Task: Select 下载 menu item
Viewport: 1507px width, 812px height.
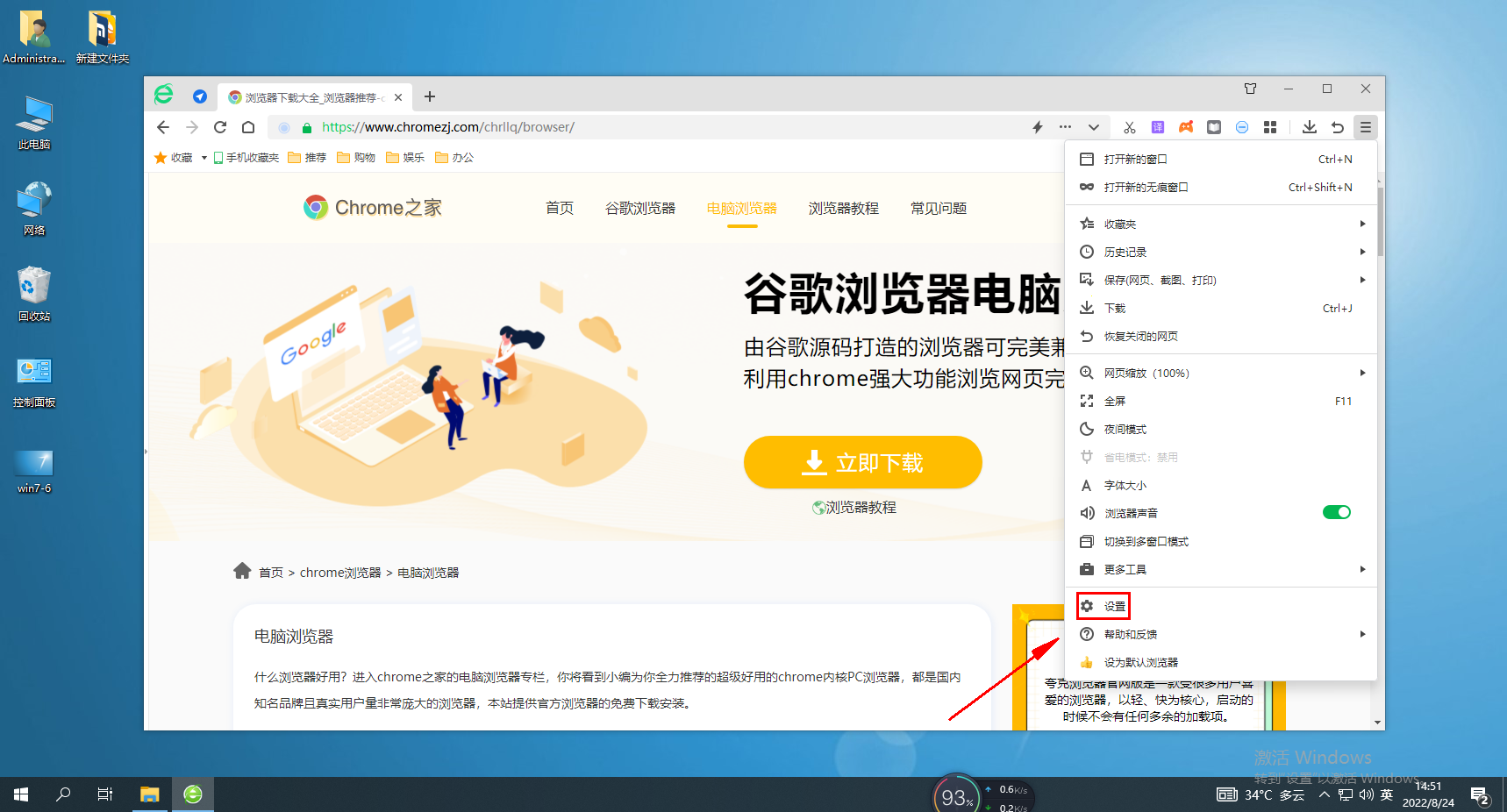Action: (1221, 309)
